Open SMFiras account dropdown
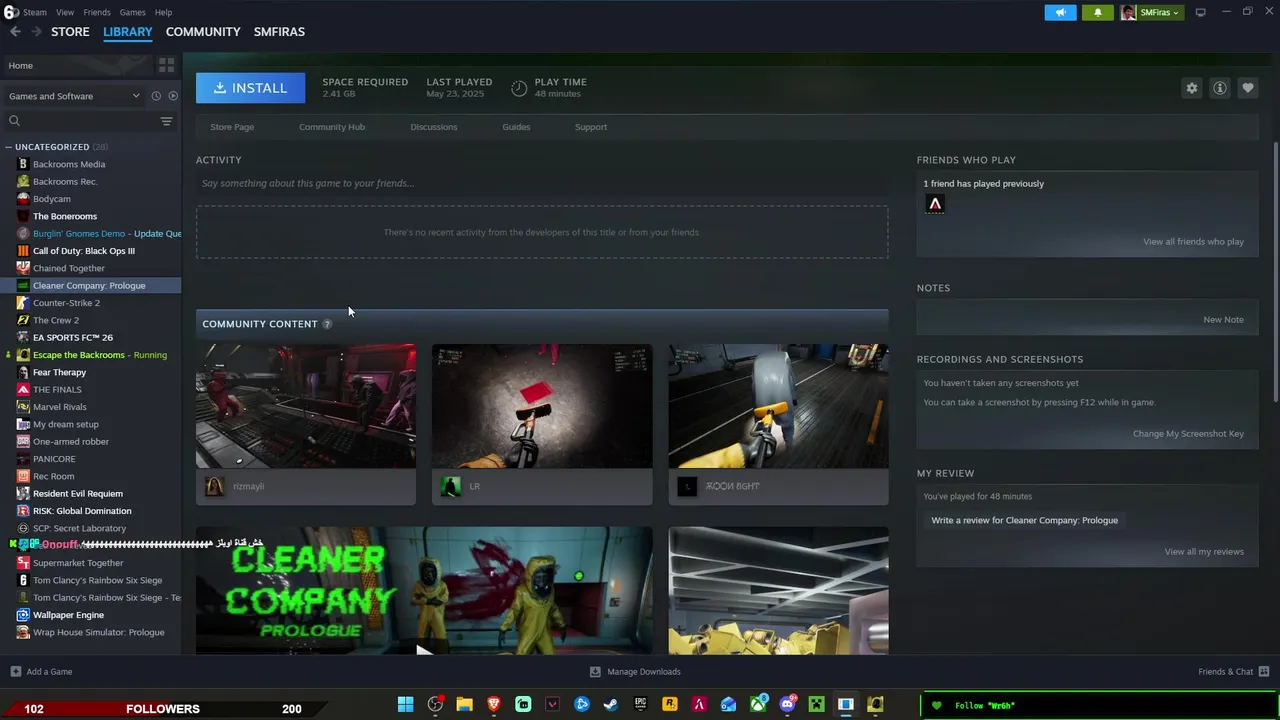Viewport: 1280px width, 720px height. tap(1151, 12)
